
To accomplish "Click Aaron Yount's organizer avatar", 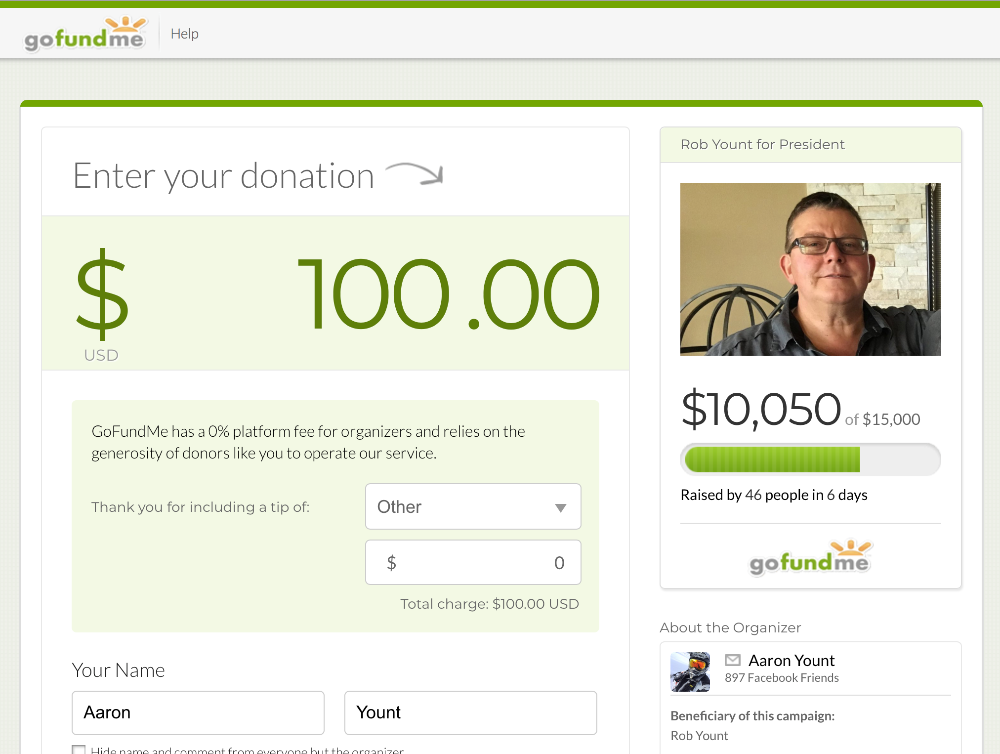I will [x=690, y=672].
